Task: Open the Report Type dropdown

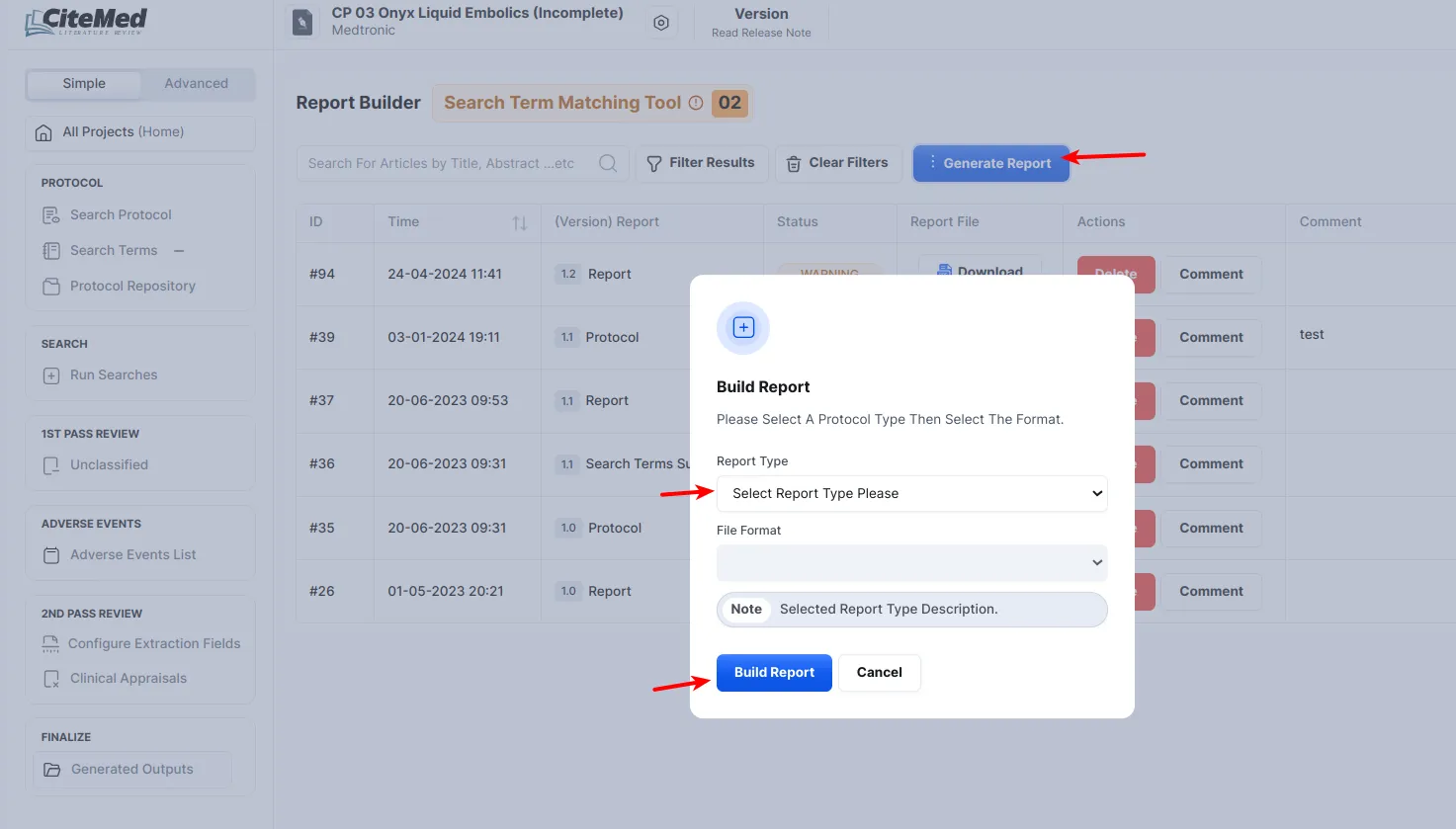Action: point(911,494)
